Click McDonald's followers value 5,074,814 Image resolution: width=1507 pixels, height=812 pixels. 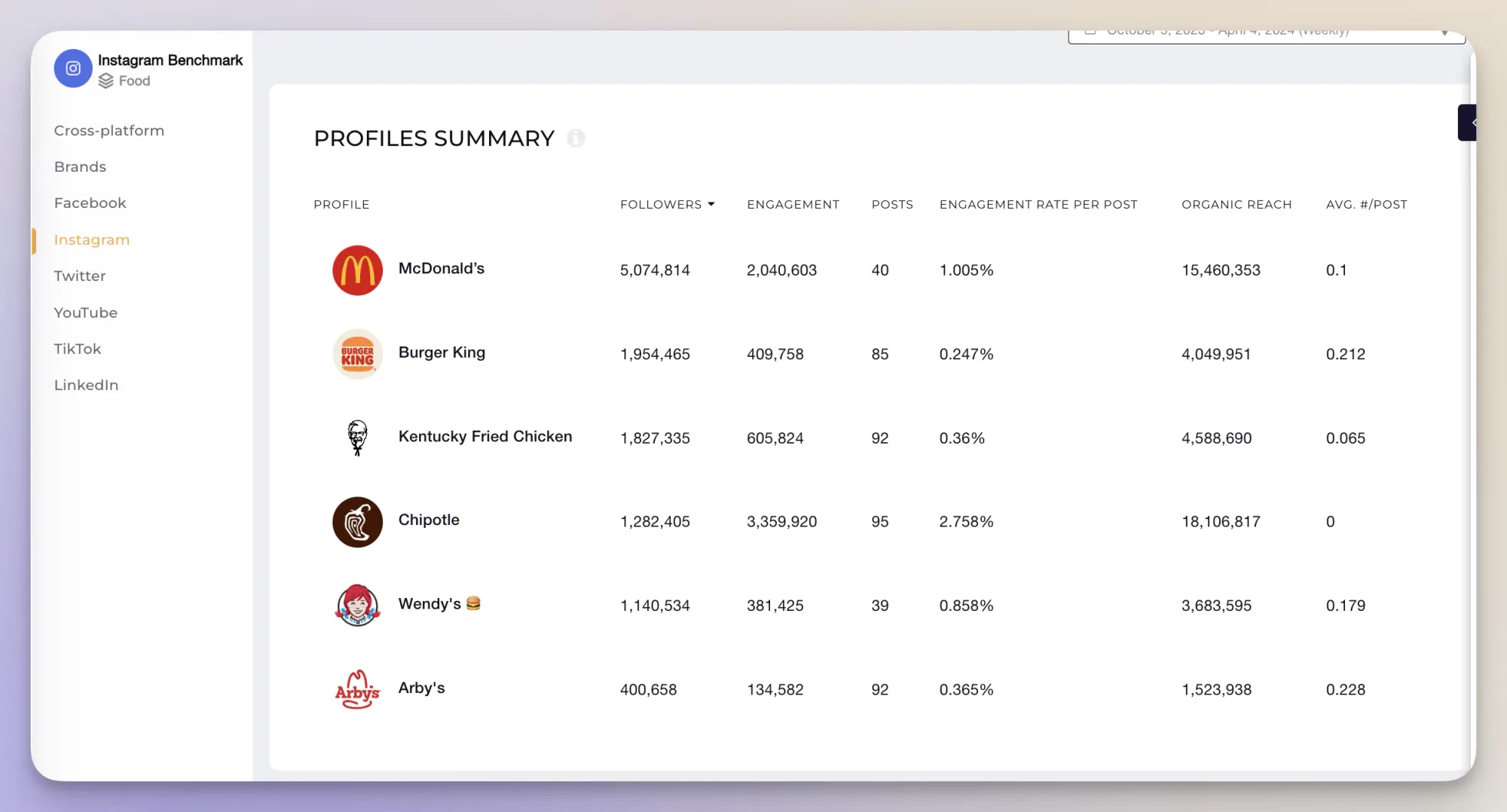pos(655,270)
